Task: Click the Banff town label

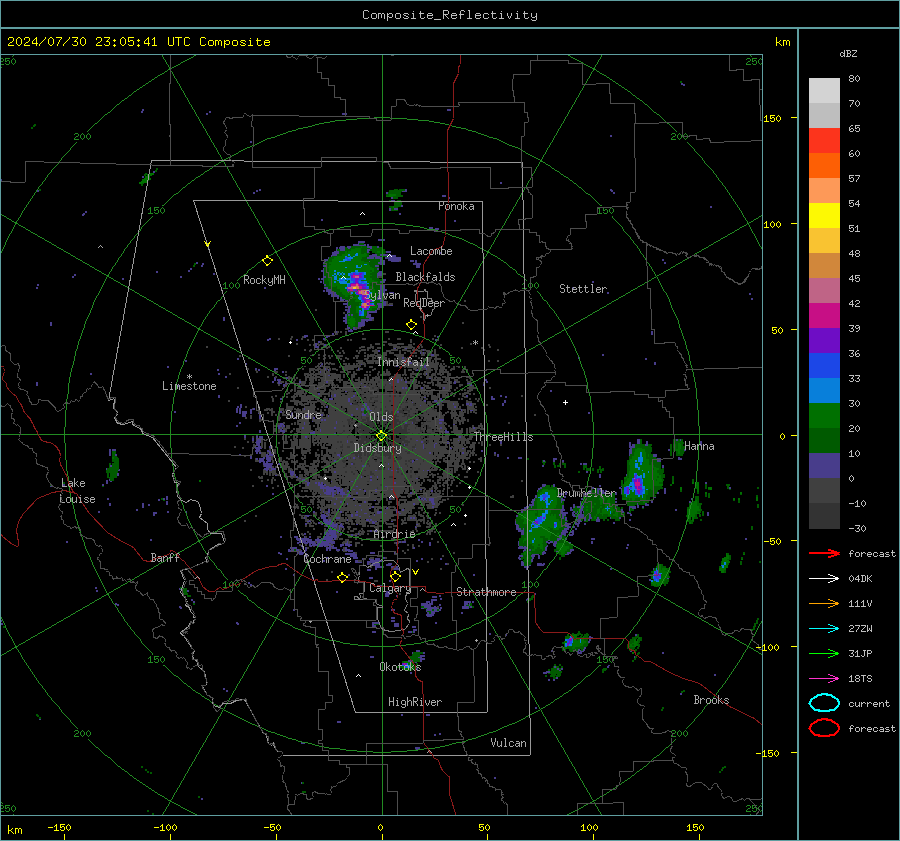Action: (x=165, y=557)
